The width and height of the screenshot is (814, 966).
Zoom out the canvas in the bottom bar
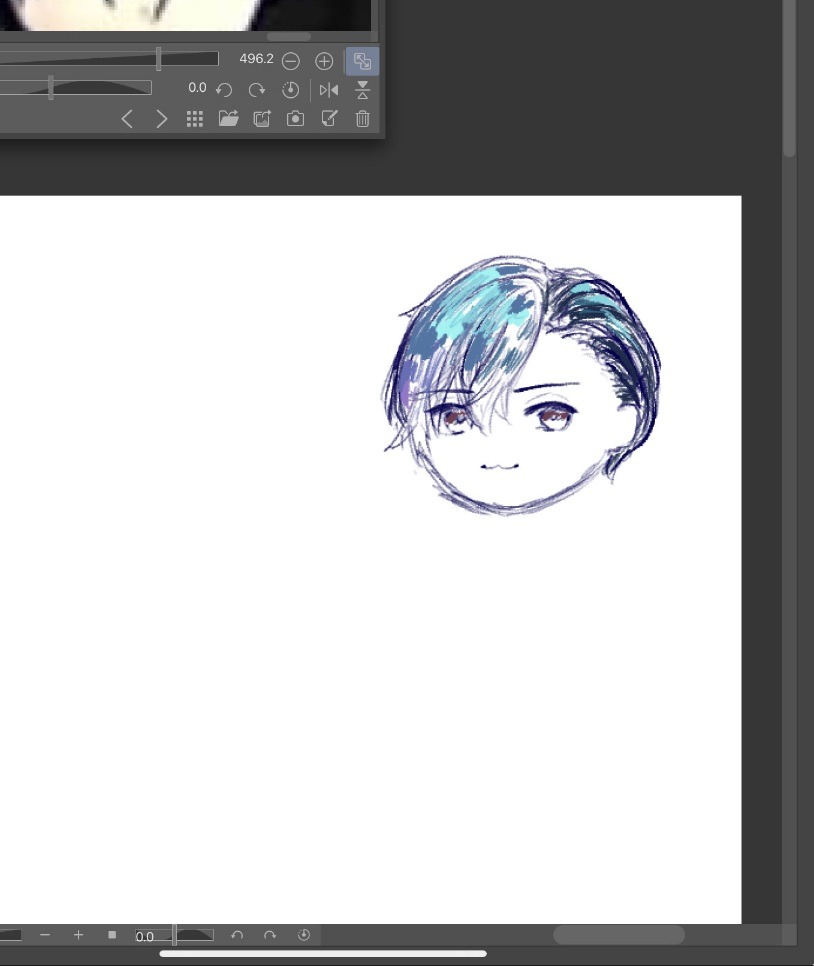tap(45, 935)
